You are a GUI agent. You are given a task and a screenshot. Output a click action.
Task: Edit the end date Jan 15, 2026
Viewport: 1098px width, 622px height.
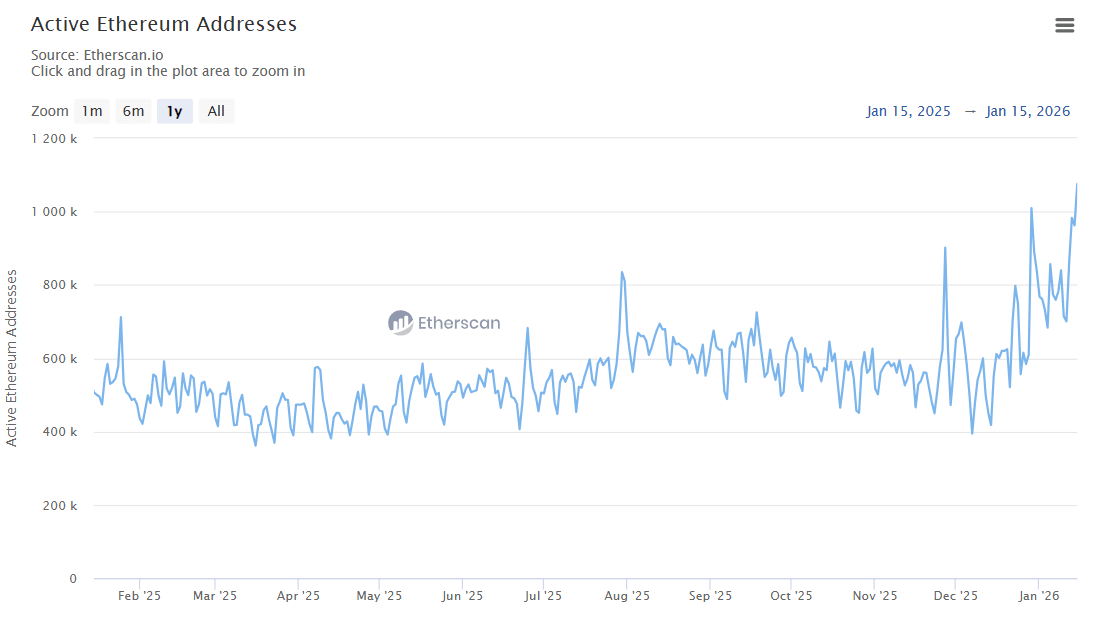1027,111
